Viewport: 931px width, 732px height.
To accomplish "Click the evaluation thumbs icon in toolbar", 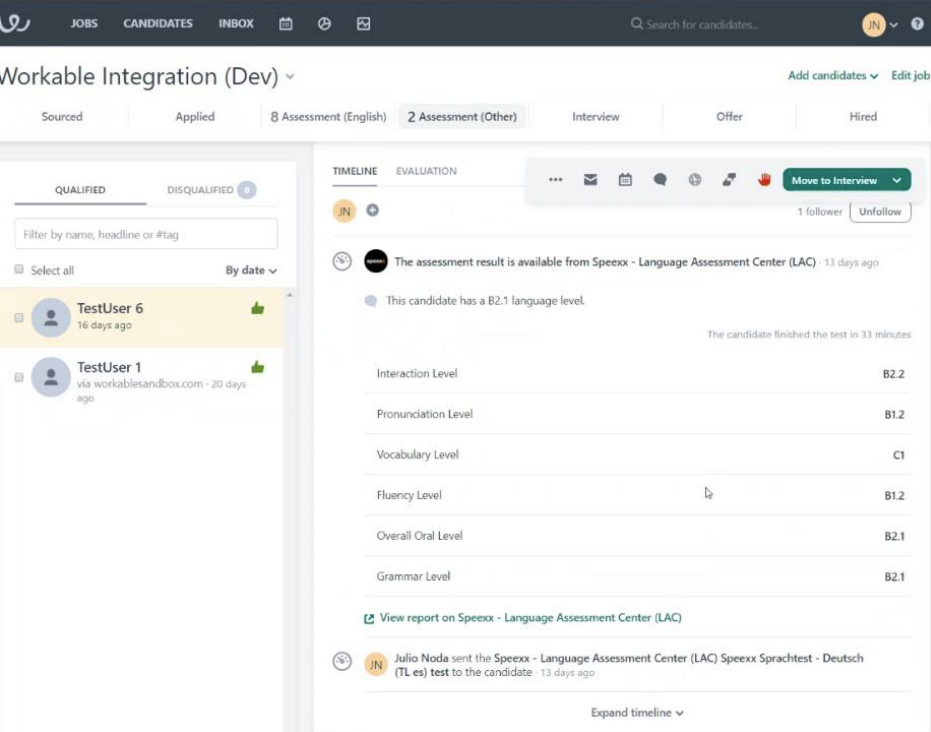I will (729, 179).
